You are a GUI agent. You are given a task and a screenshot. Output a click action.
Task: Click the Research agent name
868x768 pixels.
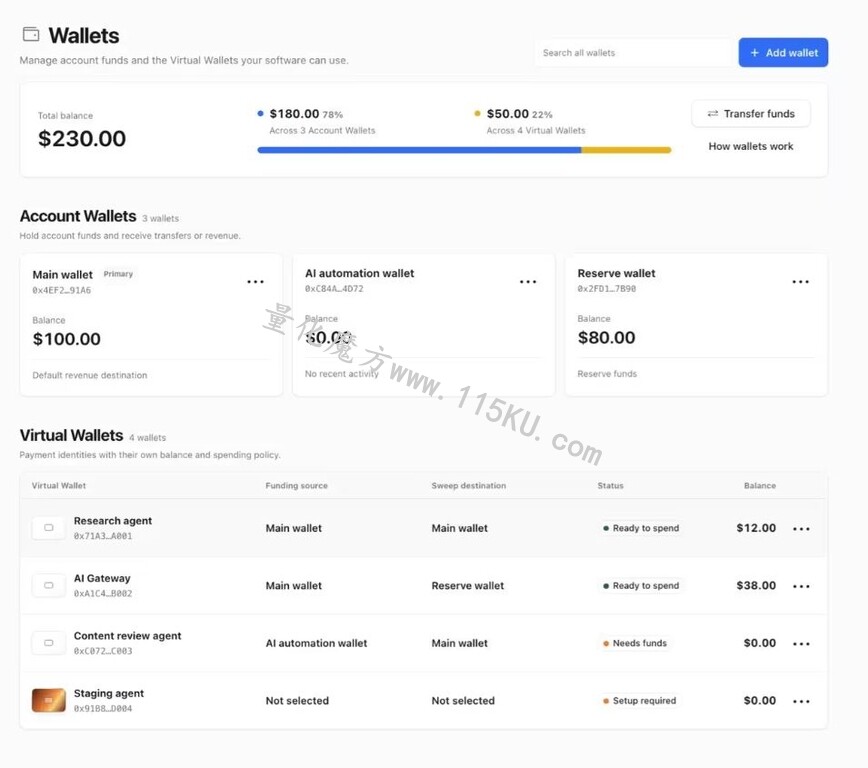pyautogui.click(x=113, y=521)
